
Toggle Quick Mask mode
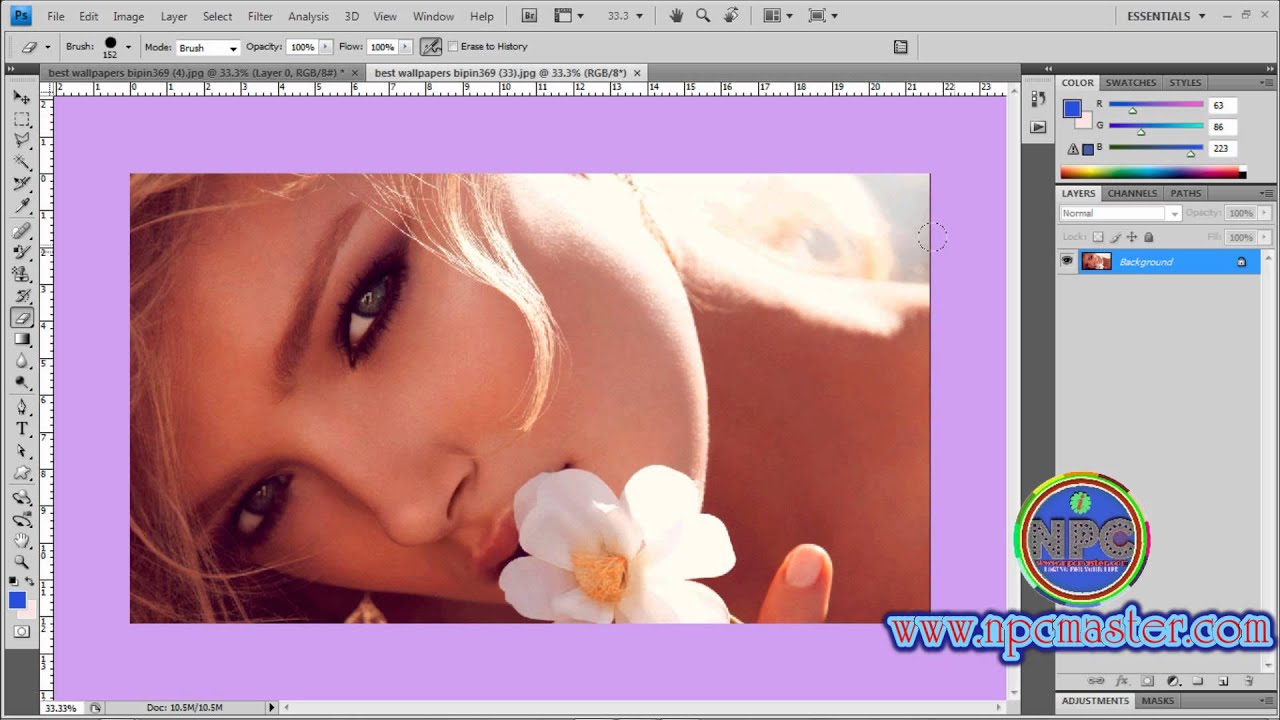[21, 631]
